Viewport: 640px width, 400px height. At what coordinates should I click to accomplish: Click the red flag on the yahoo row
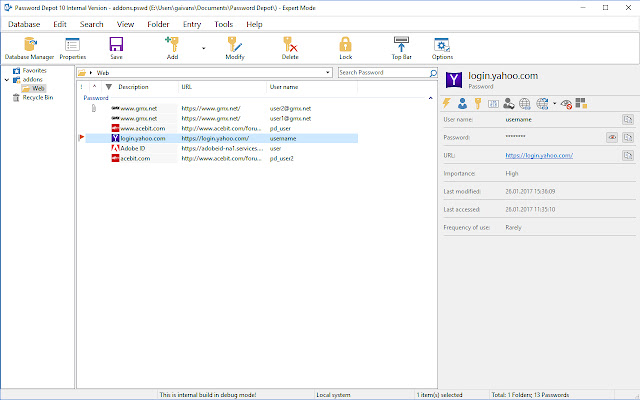click(x=81, y=138)
